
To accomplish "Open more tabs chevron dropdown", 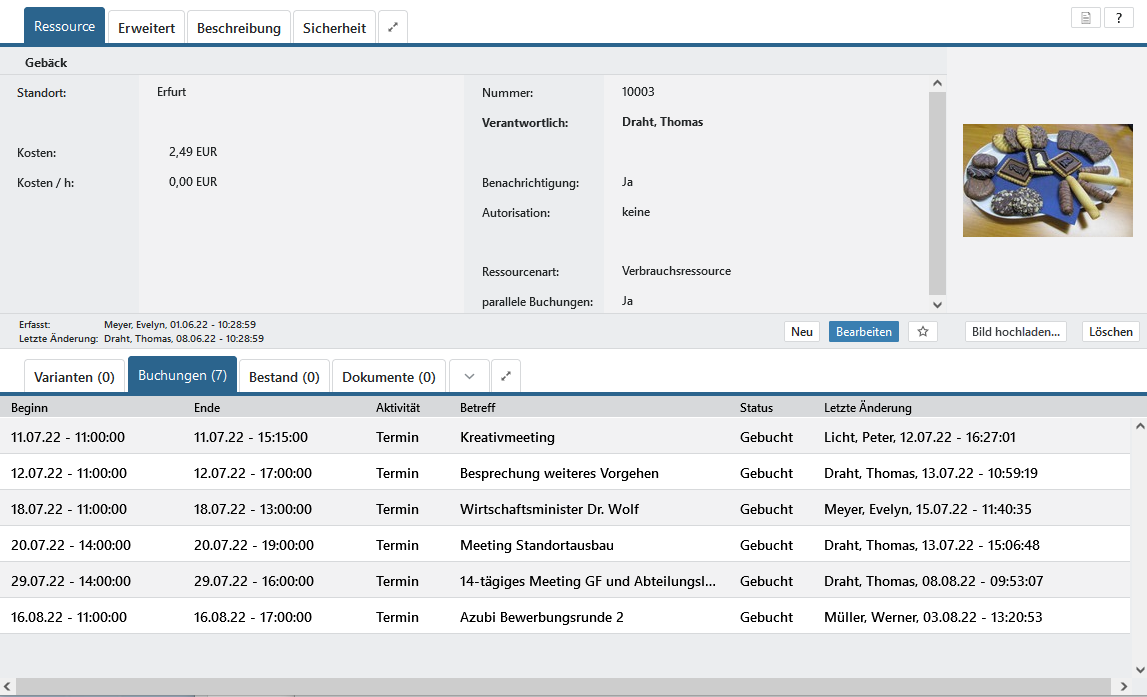I will coord(468,377).
